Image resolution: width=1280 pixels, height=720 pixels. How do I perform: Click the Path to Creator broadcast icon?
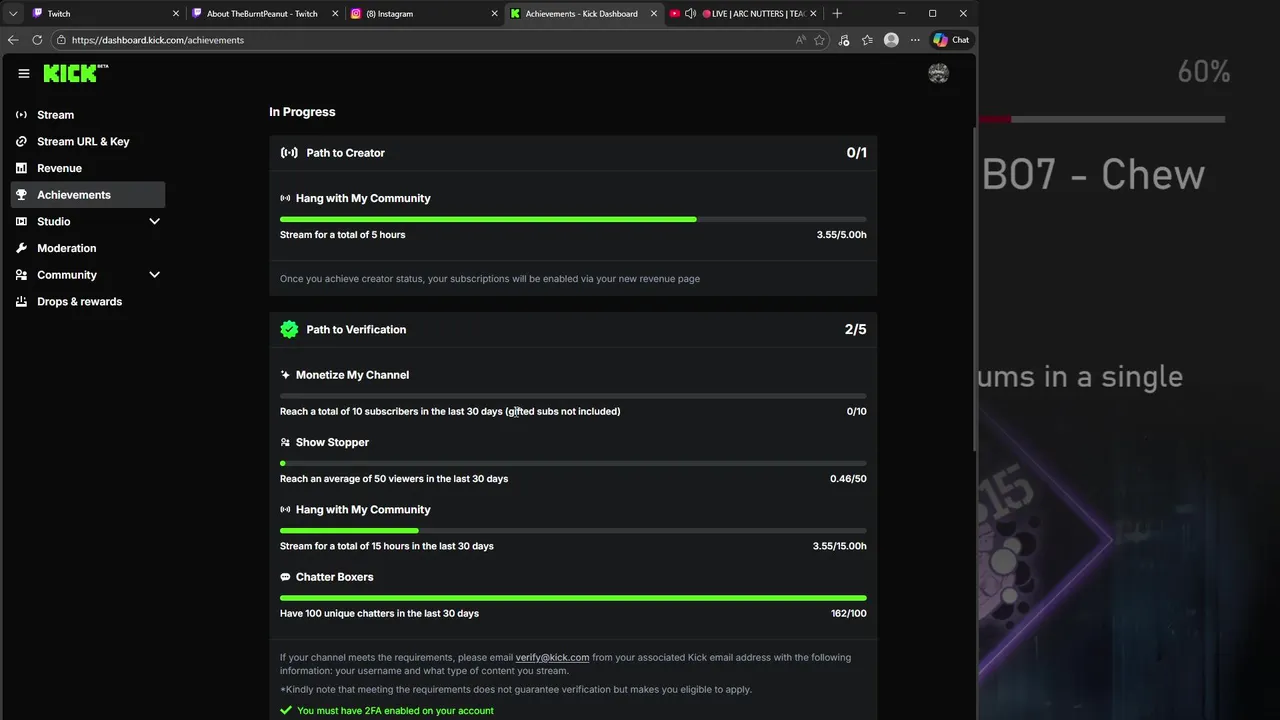pyautogui.click(x=289, y=153)
